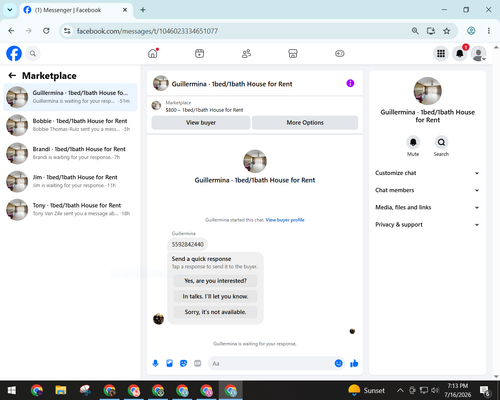Open the Sunset weather widget
This screenshot has width=500, height=400.
(x=367, y=390)
